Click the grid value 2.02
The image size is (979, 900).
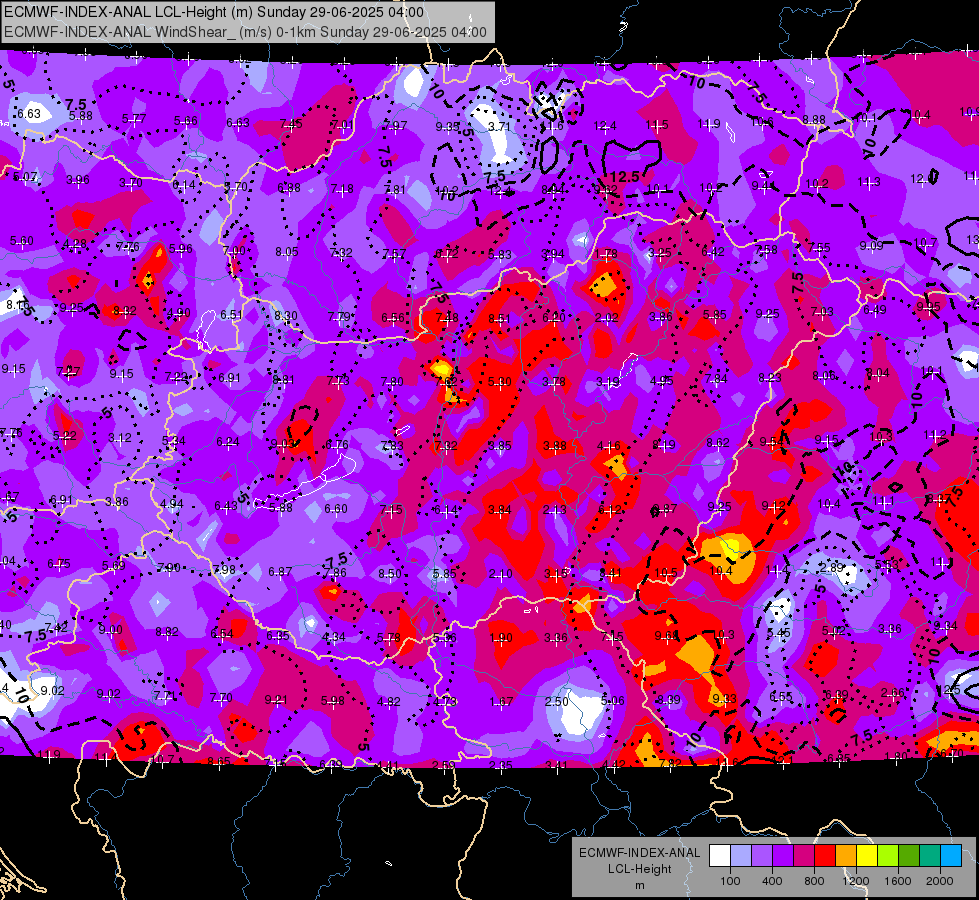pos(606,317)
